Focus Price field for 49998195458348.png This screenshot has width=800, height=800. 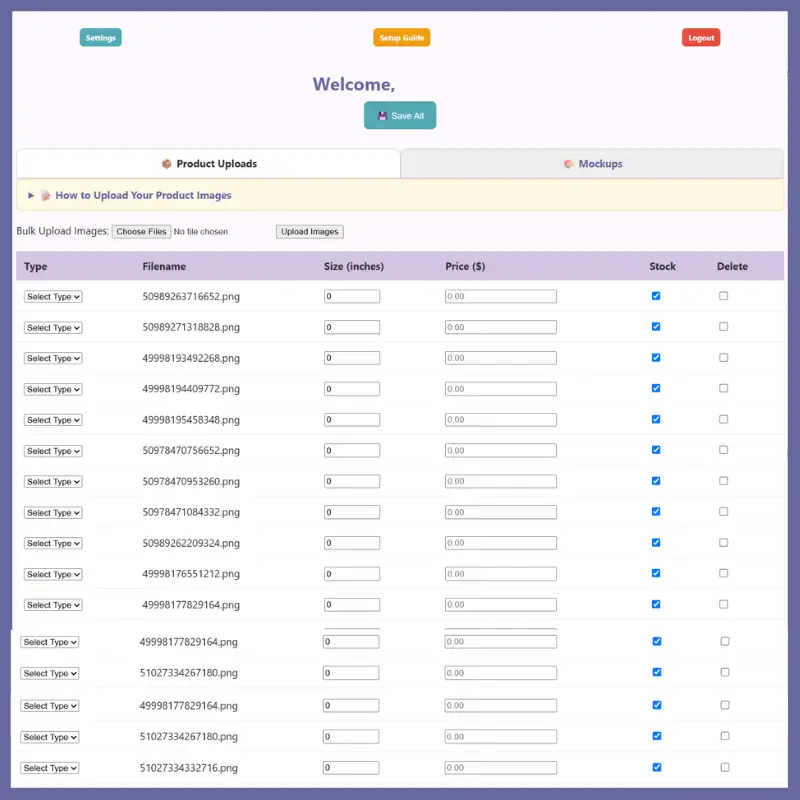click(501, 420)
